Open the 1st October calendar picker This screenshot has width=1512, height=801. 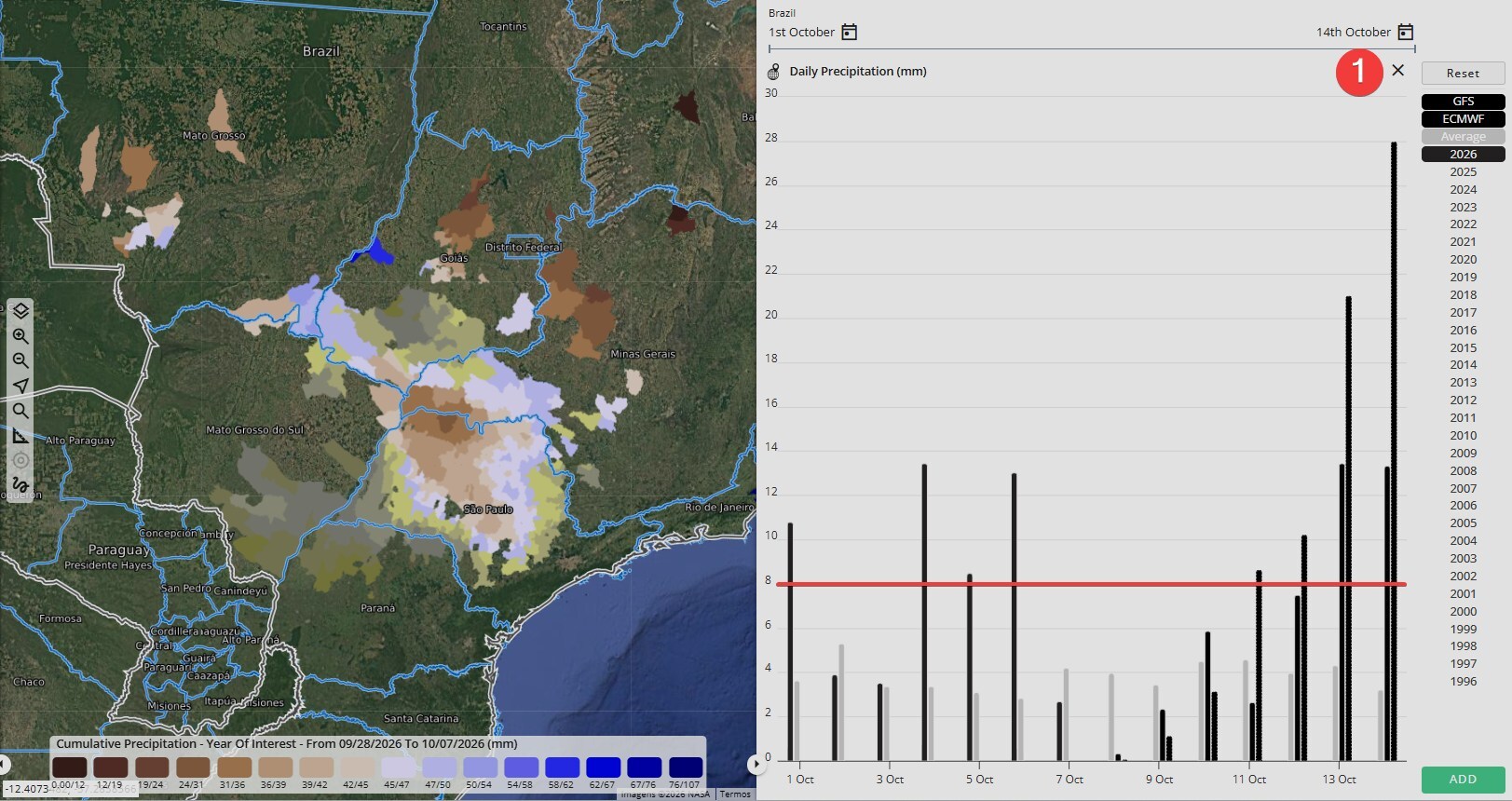[849, 32]
